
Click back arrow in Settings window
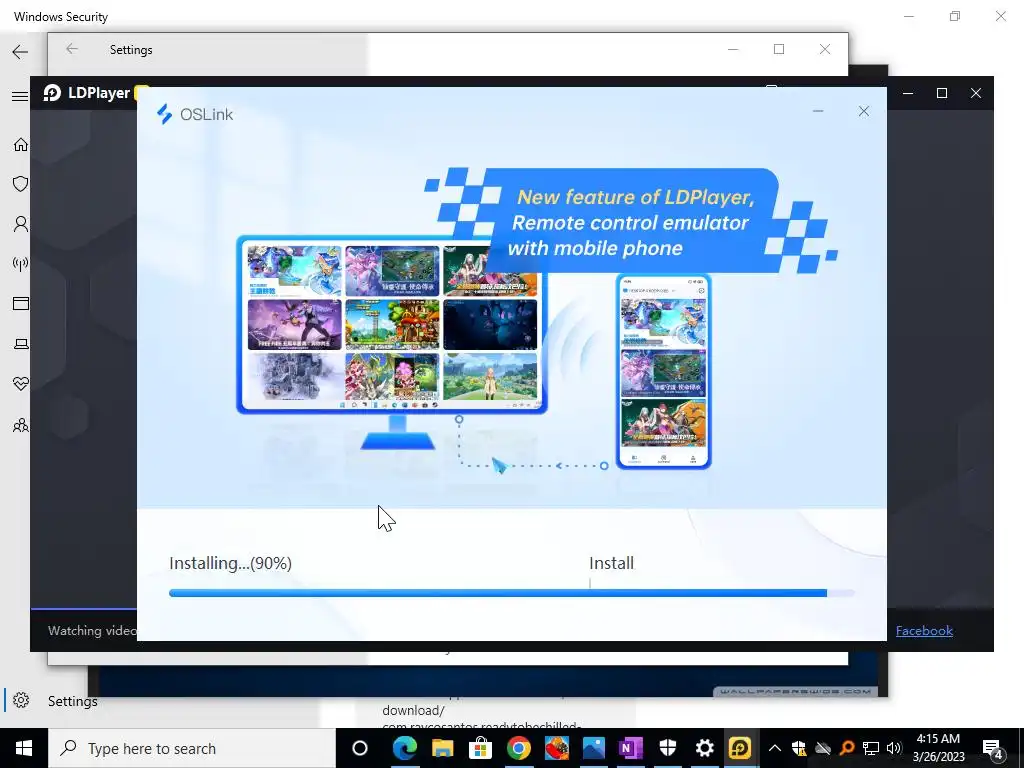click(72, 49)
